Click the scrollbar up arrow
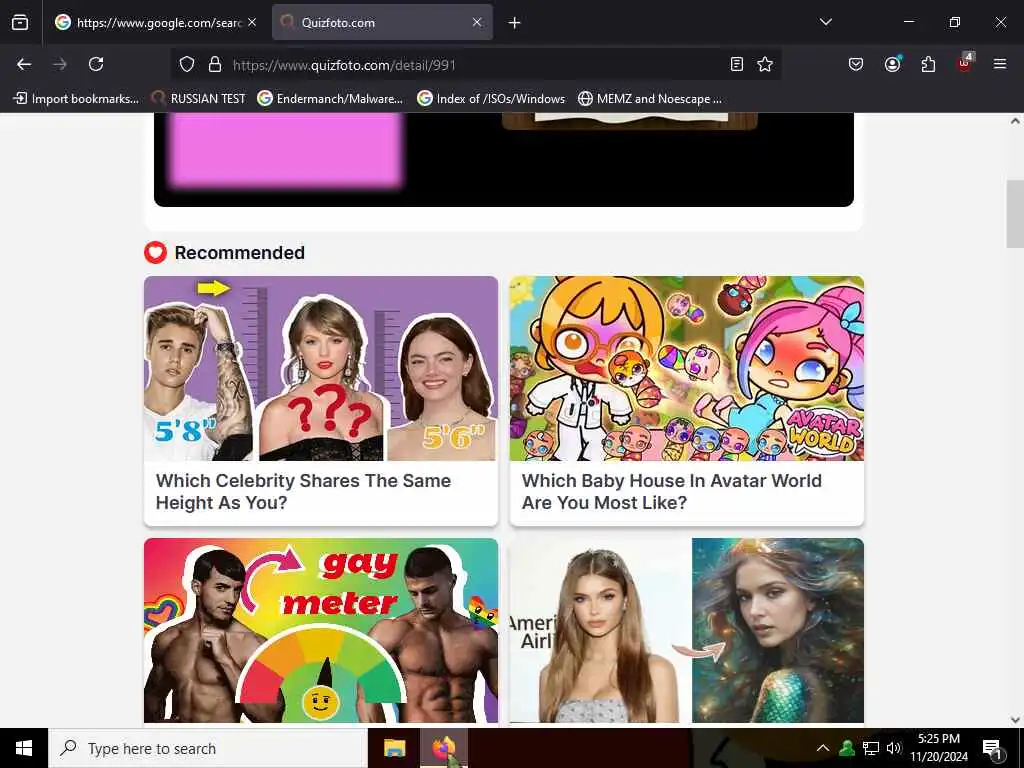The width and height of the screenshot is (1024, 768). click(x=1015, y=121)
